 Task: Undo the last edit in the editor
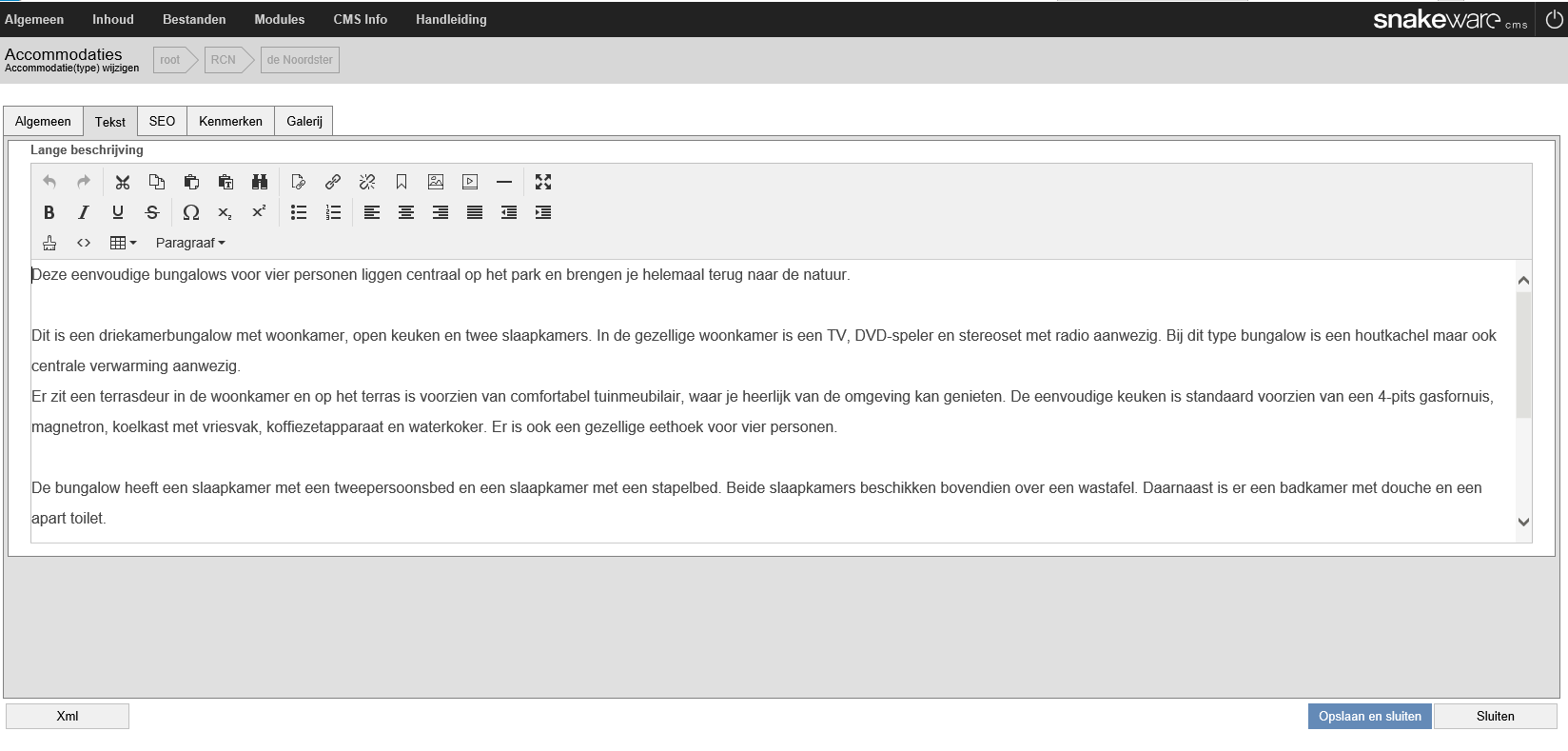click(x=49, y=182)
